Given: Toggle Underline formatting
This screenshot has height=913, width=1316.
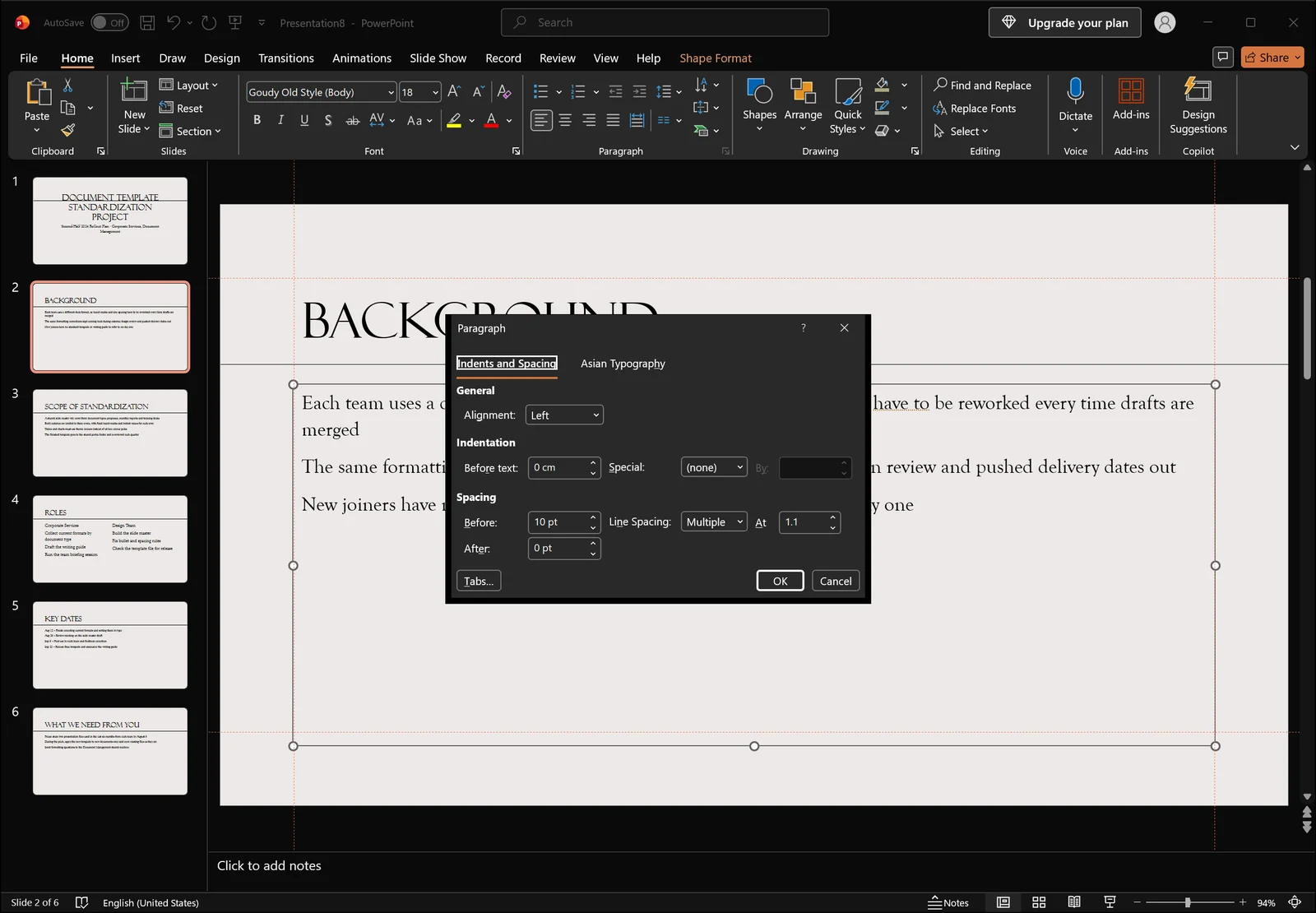Looking at the screenshot, I should click(x=304, y=120).
